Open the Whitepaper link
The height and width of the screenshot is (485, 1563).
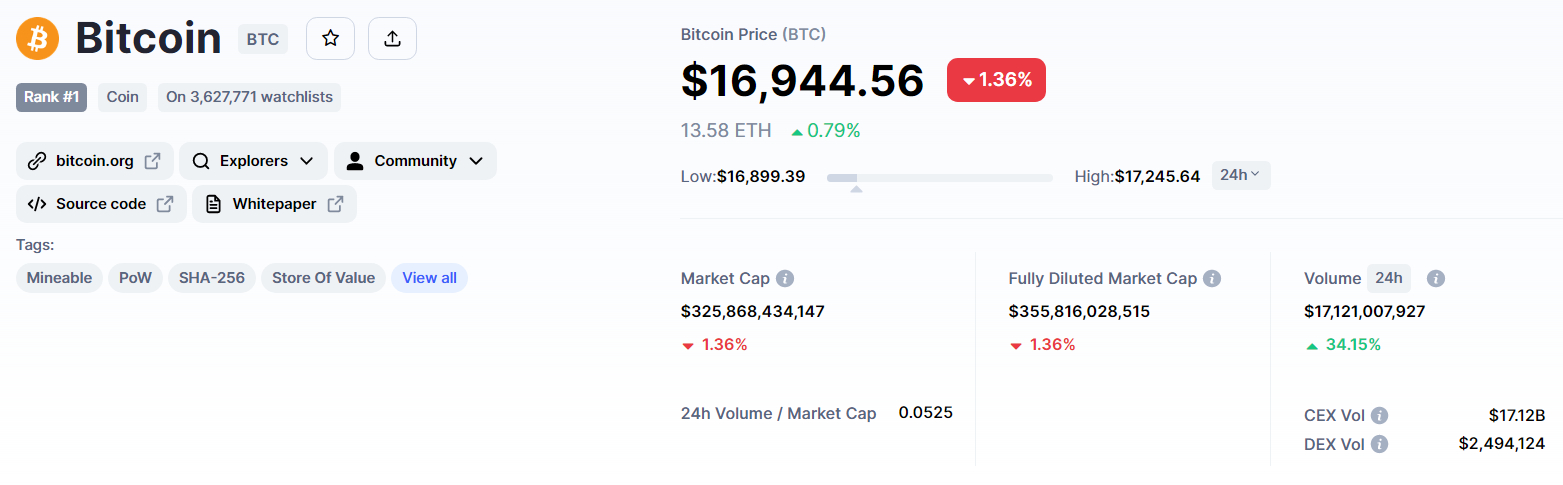(x=274, y=204)
